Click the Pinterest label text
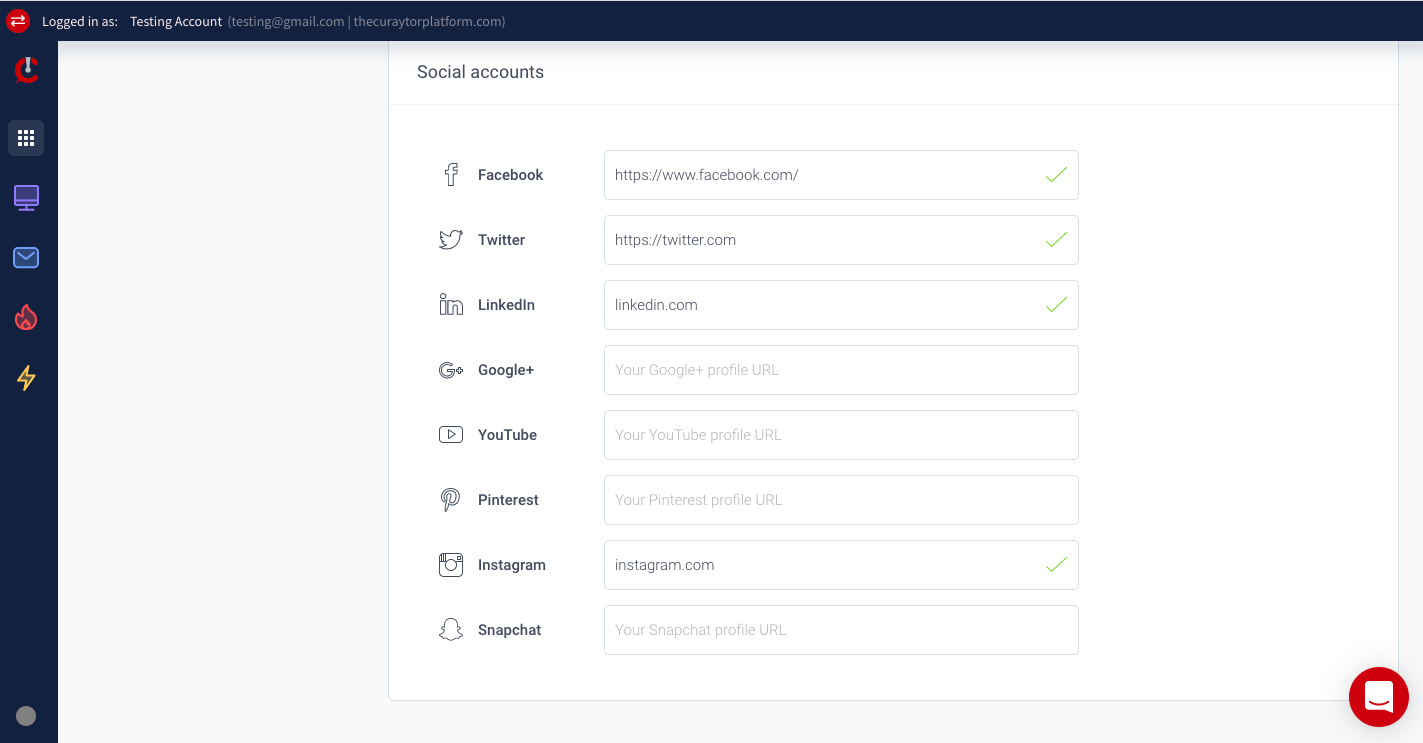 point(508,500)
